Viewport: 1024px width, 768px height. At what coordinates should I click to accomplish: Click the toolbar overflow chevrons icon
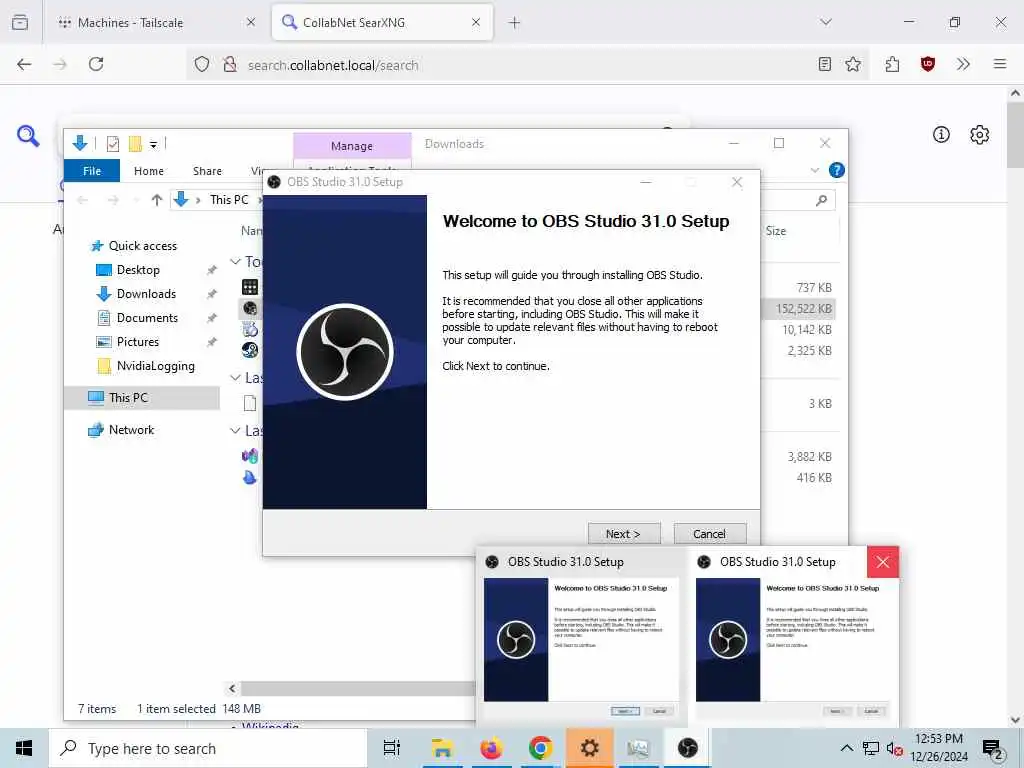click(963, 64)
